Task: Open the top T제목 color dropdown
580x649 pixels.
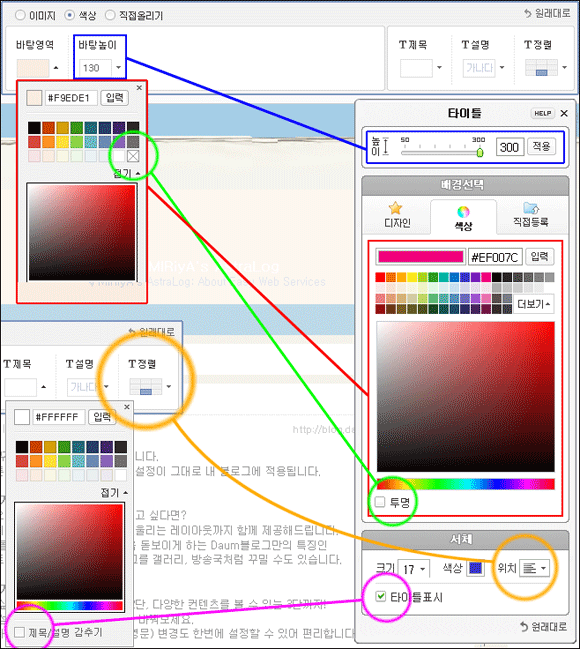Action: 439,67
